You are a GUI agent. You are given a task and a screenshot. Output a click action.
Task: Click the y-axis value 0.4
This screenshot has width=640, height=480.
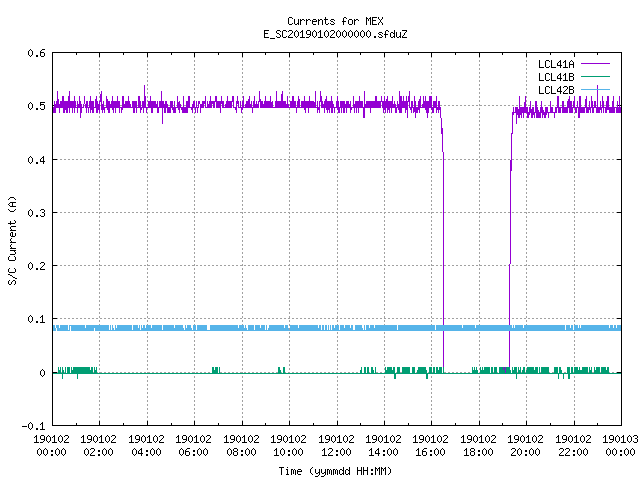click(36, 160)
